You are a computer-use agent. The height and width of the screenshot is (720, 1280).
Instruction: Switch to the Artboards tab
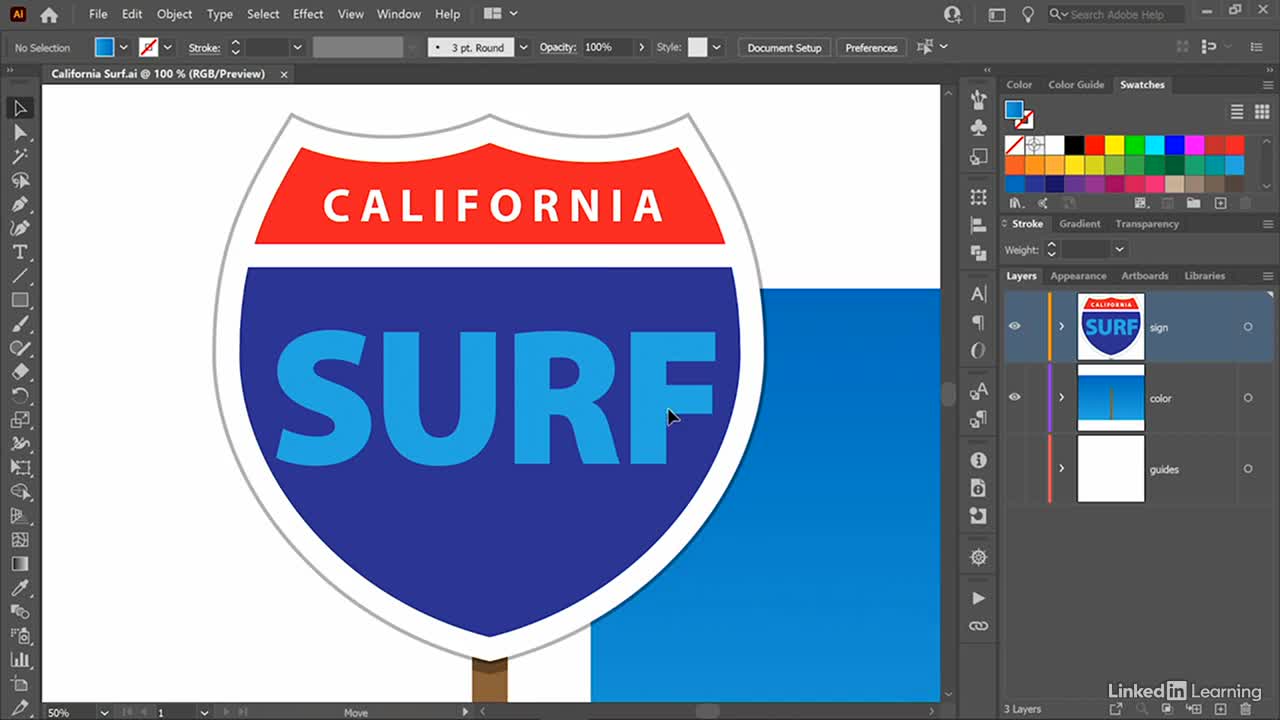1145,276
